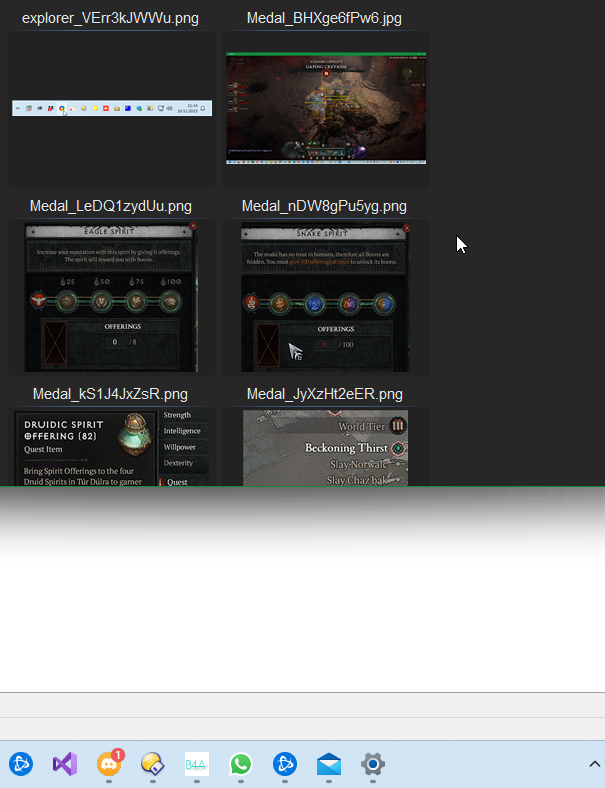Open Battle.net icon left of Visual Studio

[22, 765]
